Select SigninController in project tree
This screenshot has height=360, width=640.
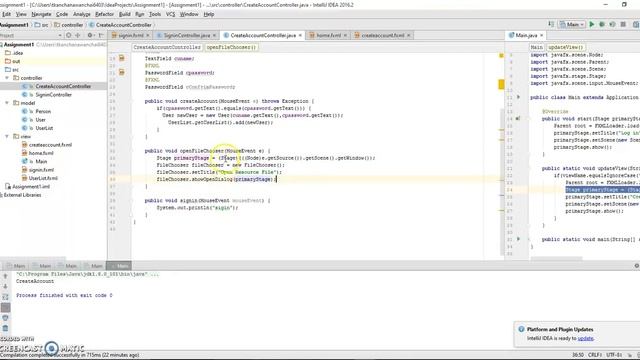pos(53,95)
